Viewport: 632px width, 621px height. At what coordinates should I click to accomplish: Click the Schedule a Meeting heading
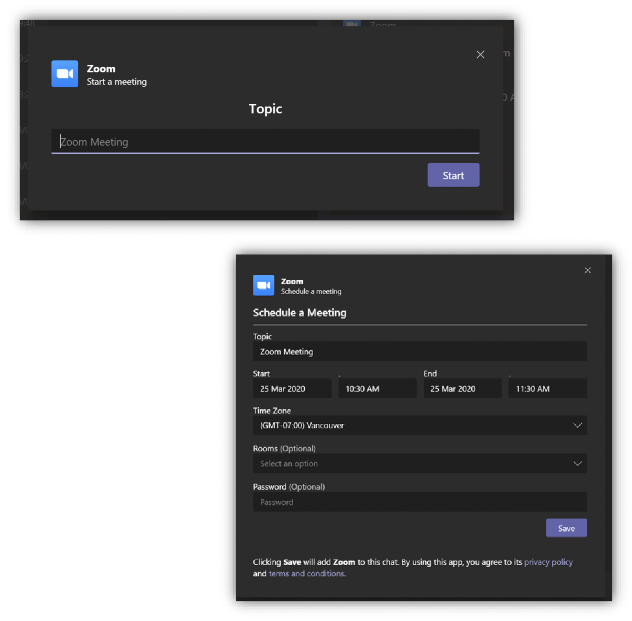pos(299,313)
